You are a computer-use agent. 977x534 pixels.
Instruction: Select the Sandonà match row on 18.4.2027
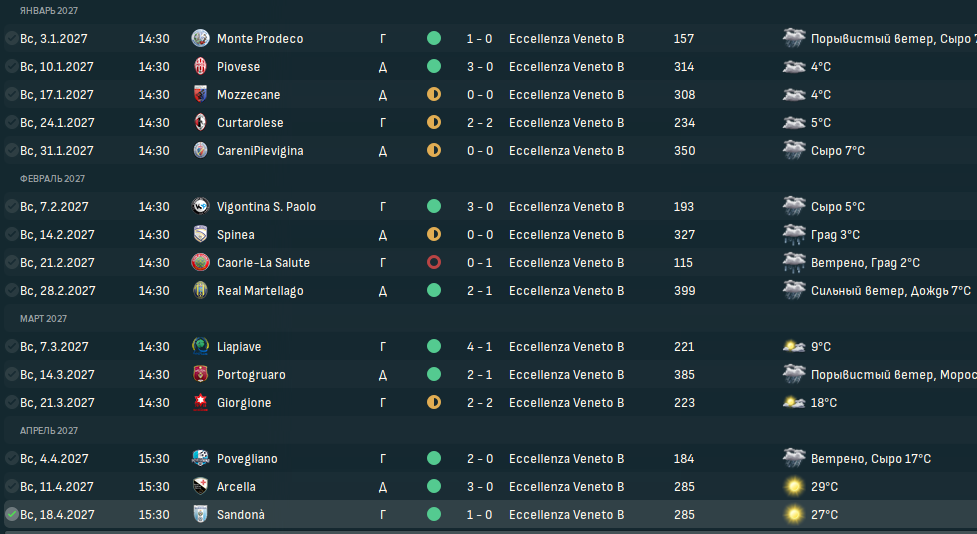point(490,515)
